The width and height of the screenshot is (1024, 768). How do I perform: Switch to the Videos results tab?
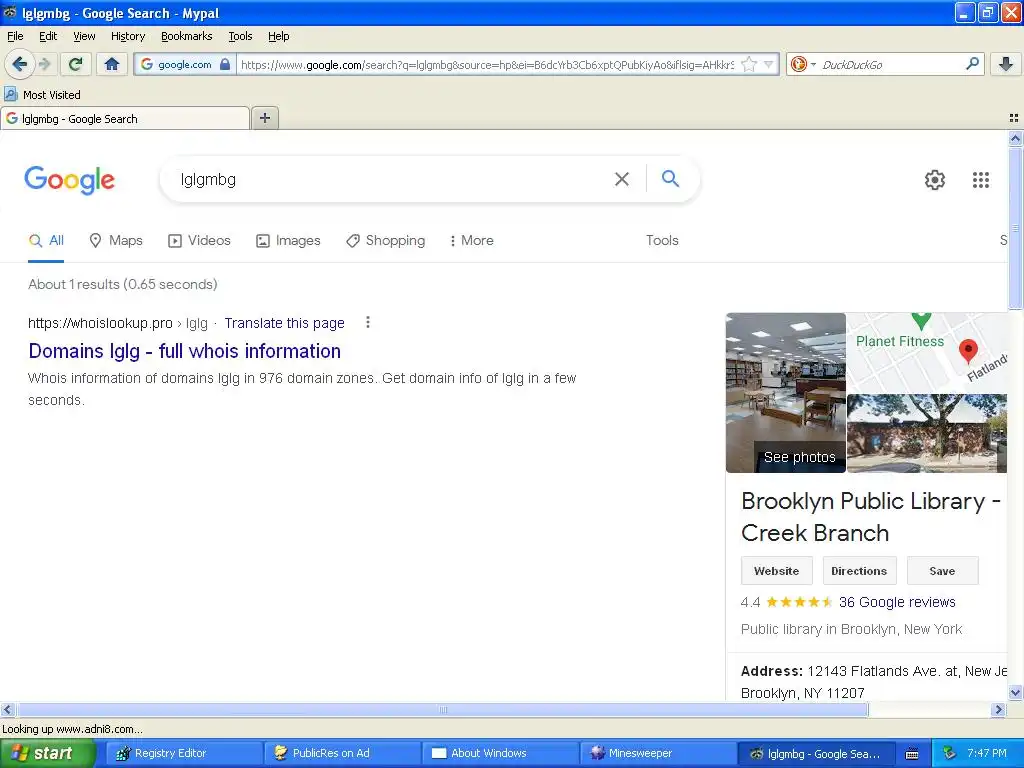click(x=199, y=240)
